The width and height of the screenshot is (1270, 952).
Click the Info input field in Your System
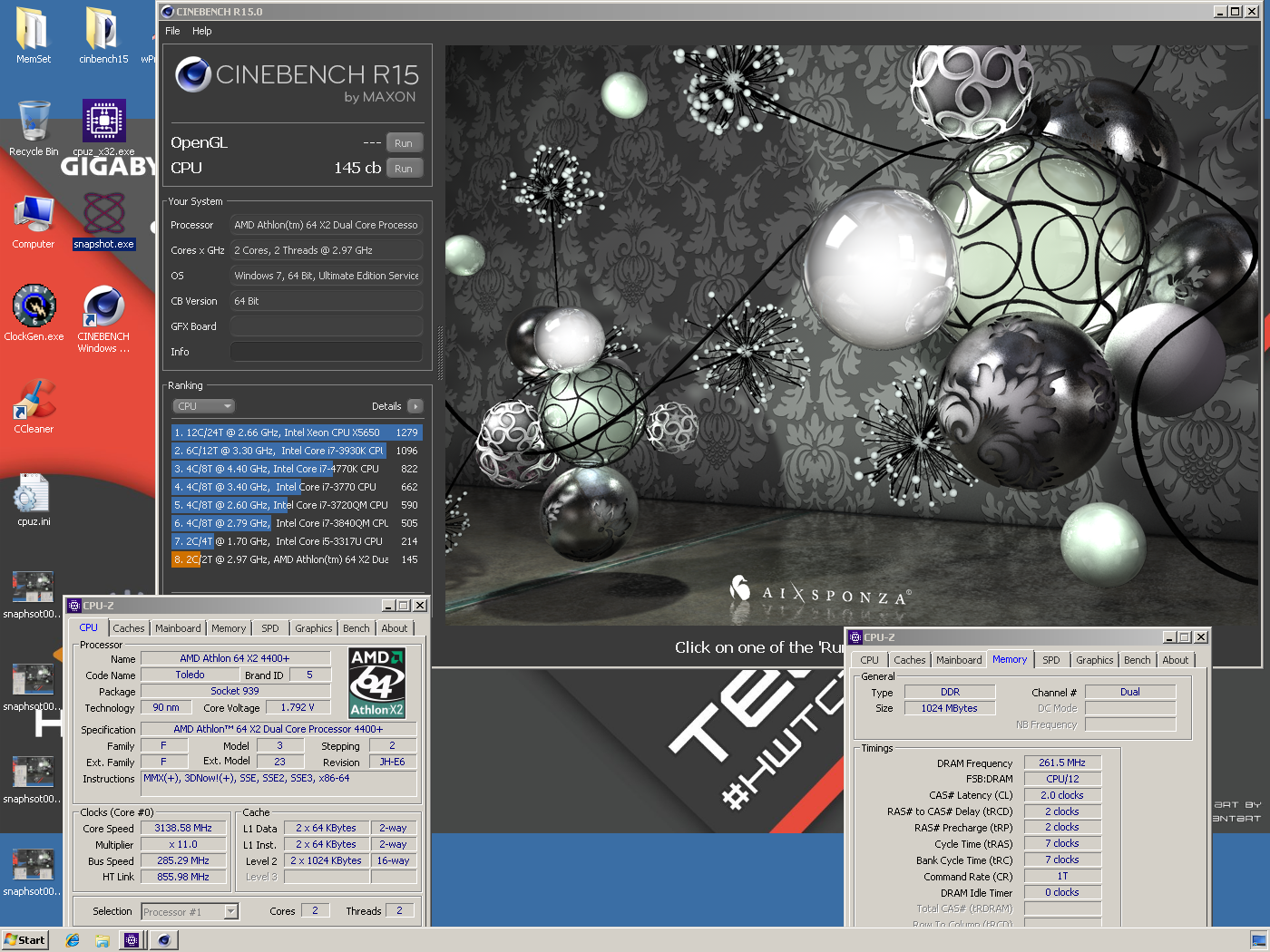point(327,352)
